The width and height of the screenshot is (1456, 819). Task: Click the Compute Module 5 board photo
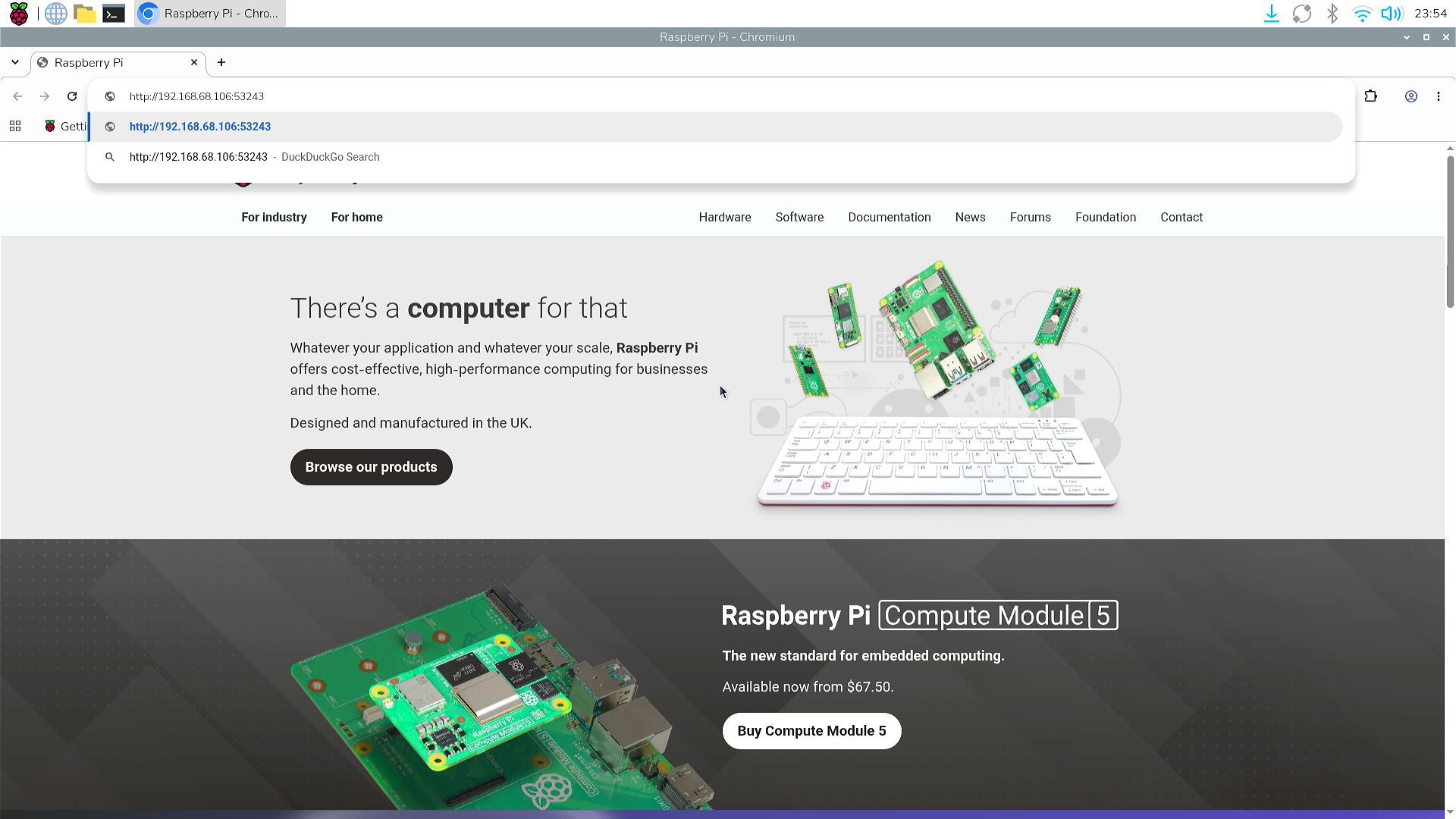tap(502, 696)
